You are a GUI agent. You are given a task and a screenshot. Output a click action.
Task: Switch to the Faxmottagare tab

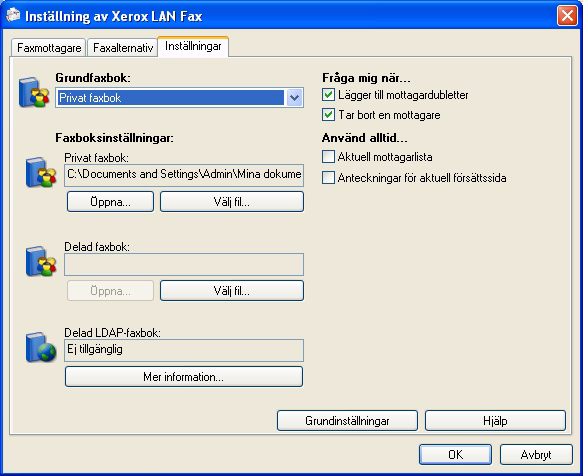coord(49,48)
